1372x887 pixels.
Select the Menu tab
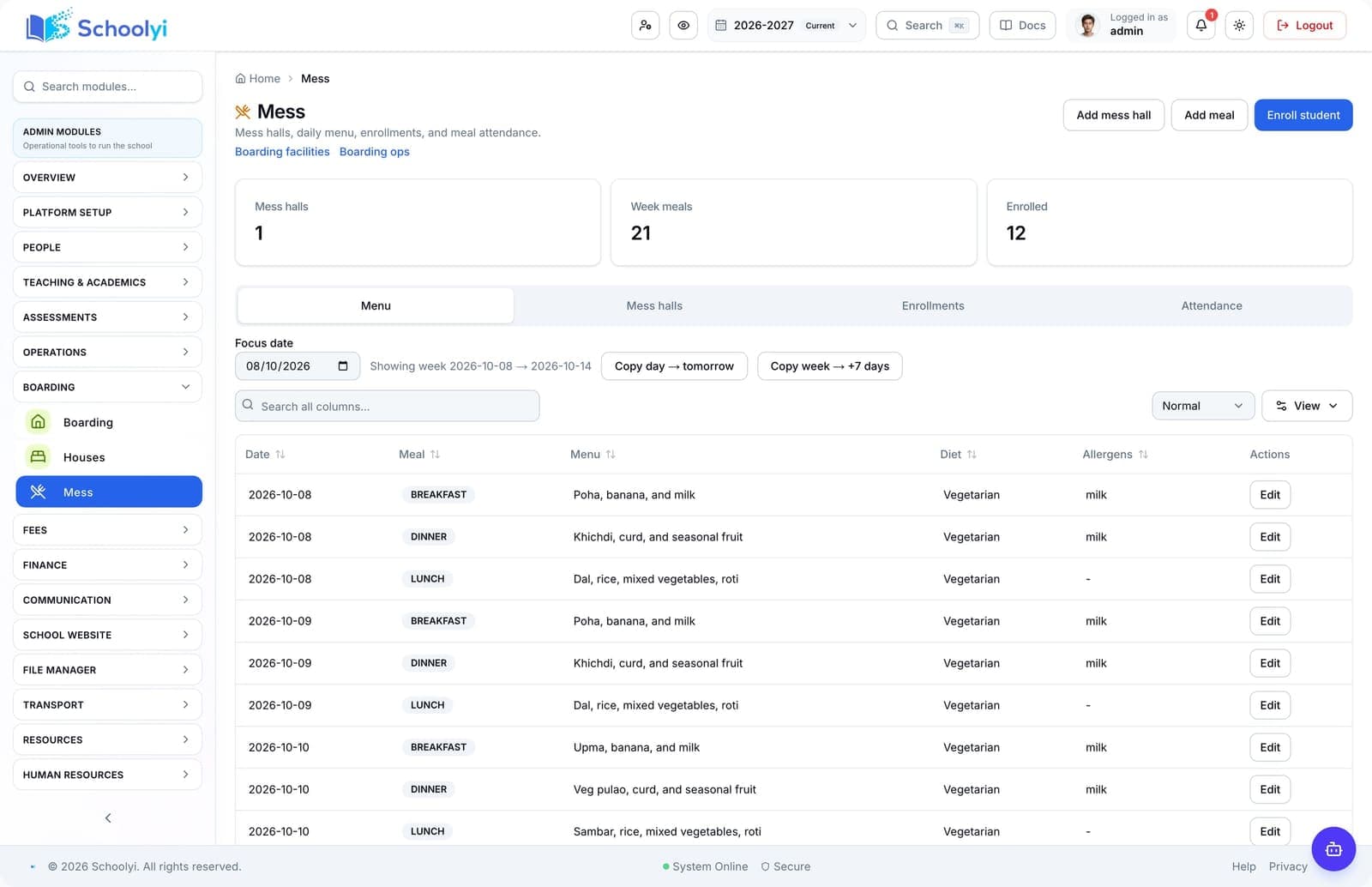click(376, 305)
